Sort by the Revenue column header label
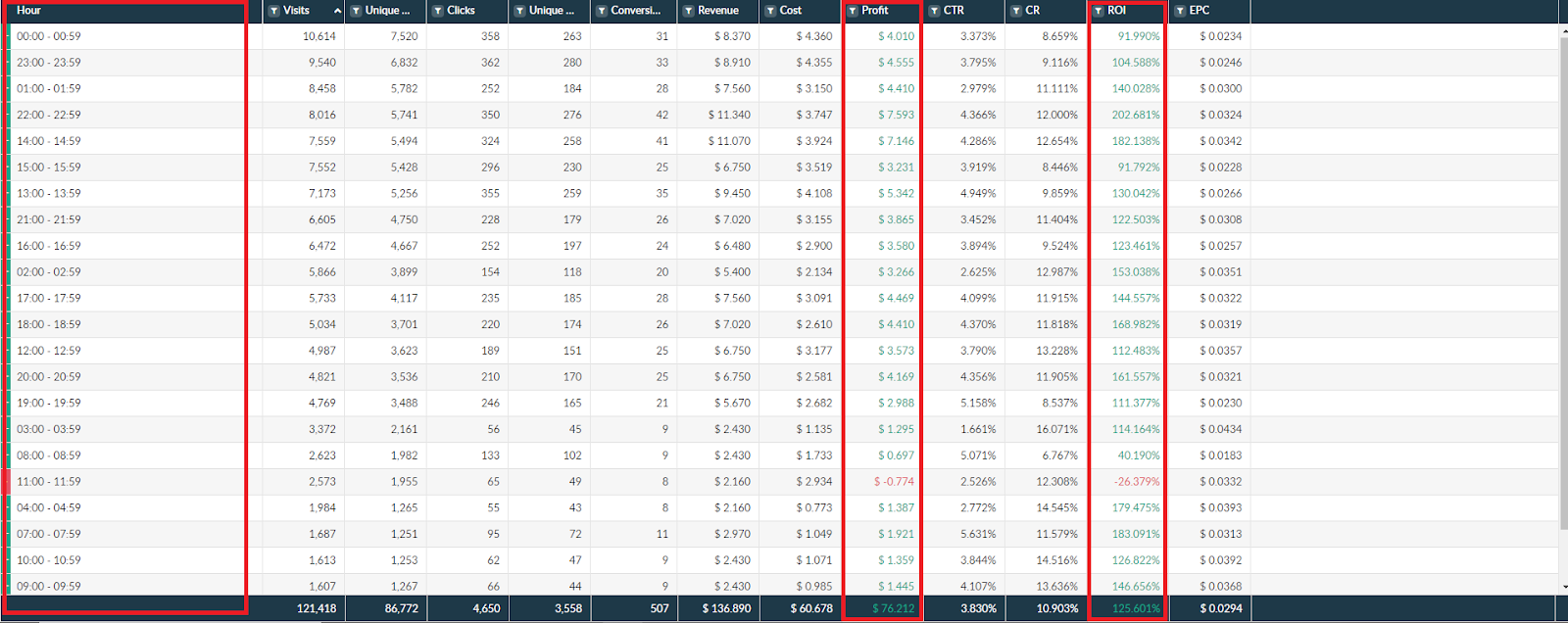Viewport: 1568px width, 623px height. pyautogui.click(x=718, y=11)
